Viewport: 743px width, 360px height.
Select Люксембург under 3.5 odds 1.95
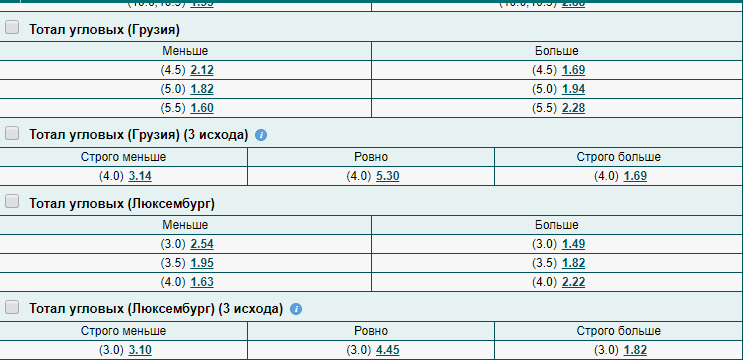202,263
